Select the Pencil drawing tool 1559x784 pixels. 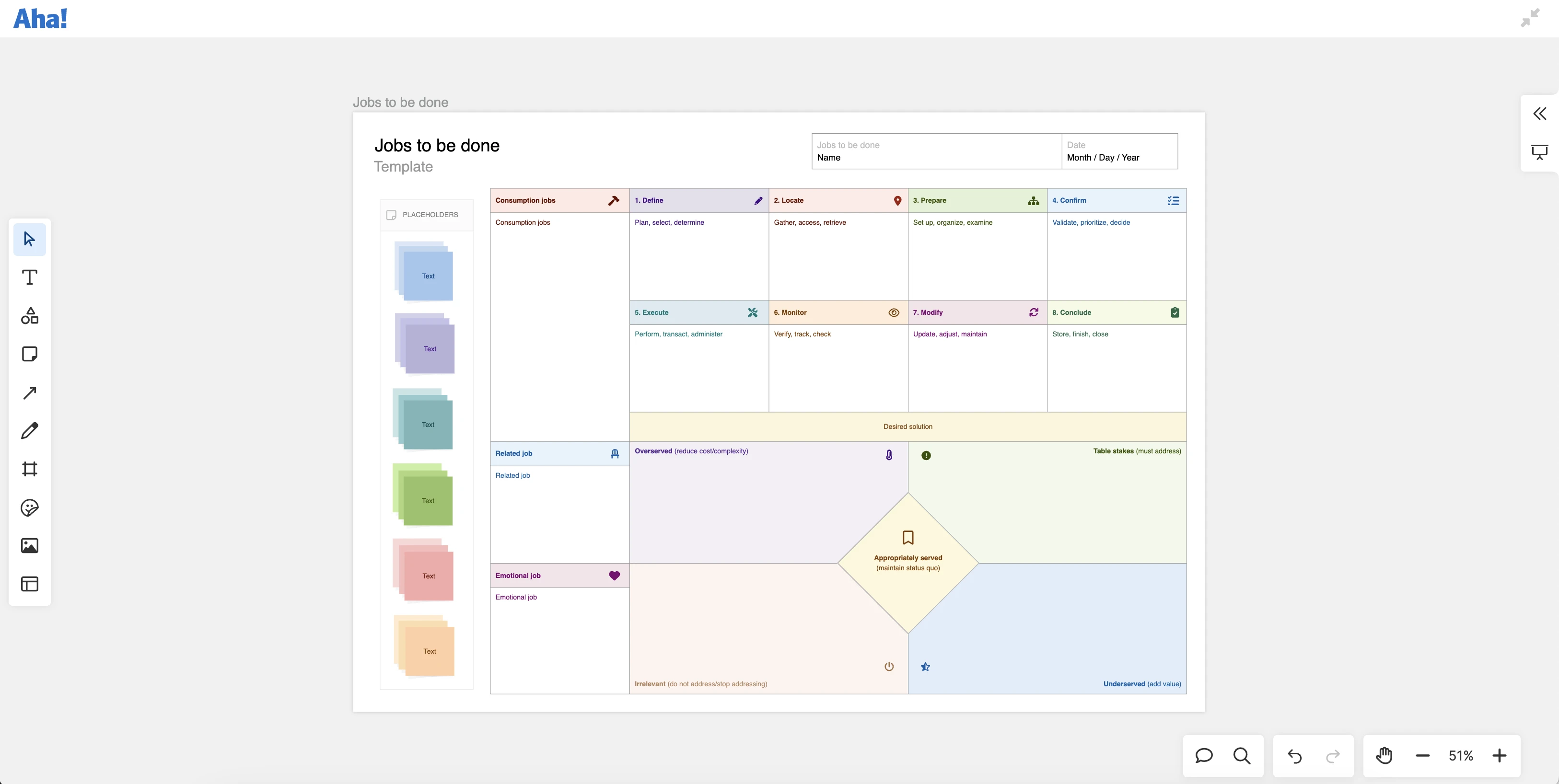(x=29, y=431)
